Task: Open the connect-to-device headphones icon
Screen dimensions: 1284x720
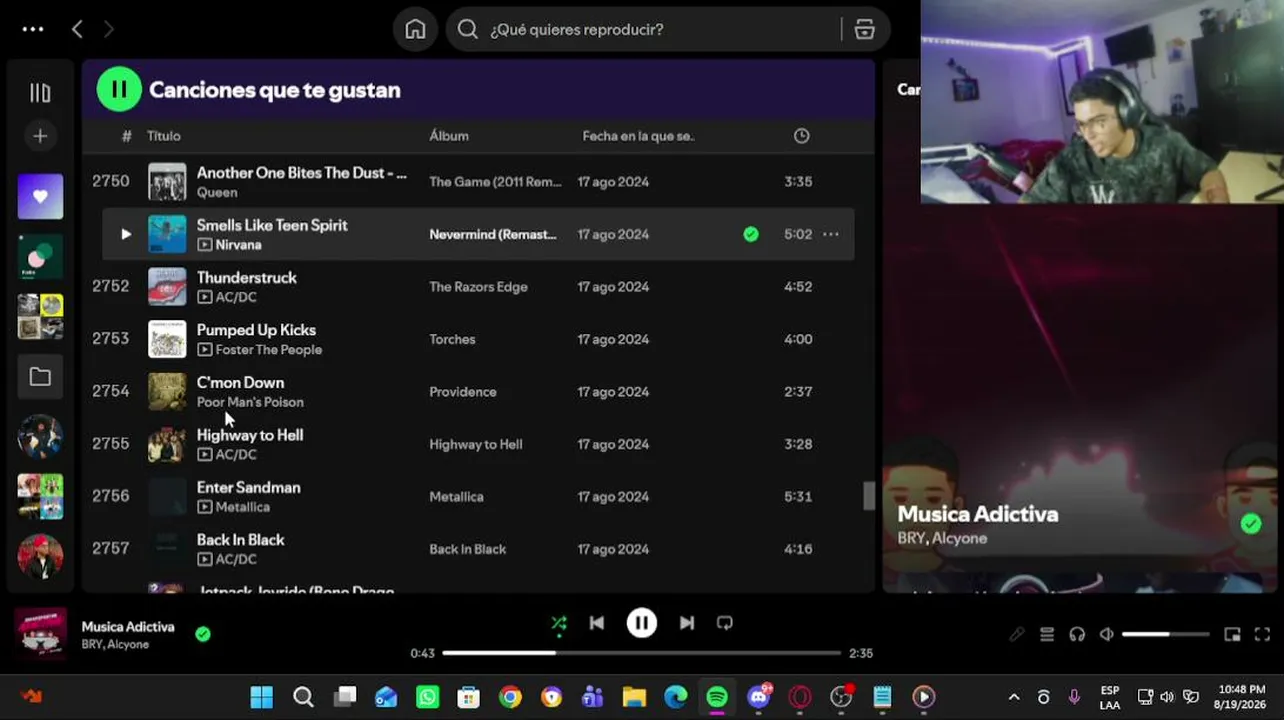Action: [x=1077, y=634]
